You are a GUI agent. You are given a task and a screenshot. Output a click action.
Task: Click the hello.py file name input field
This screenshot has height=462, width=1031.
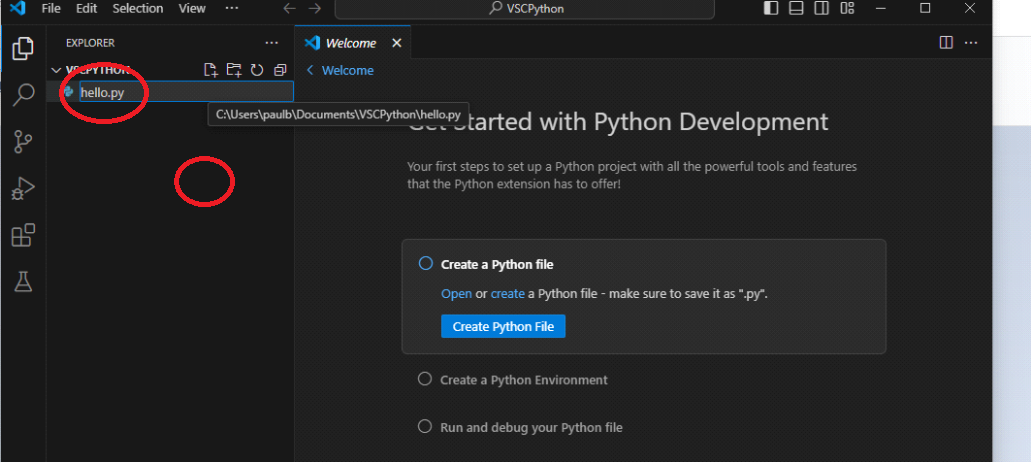click(186, 92)
